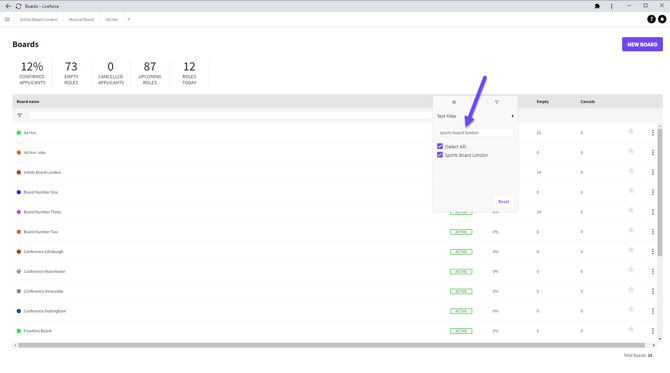The height and width of the screenshot is (373, 670).
Task: Uncheck the Sports Board London checkbox
Action: (440, 155)
